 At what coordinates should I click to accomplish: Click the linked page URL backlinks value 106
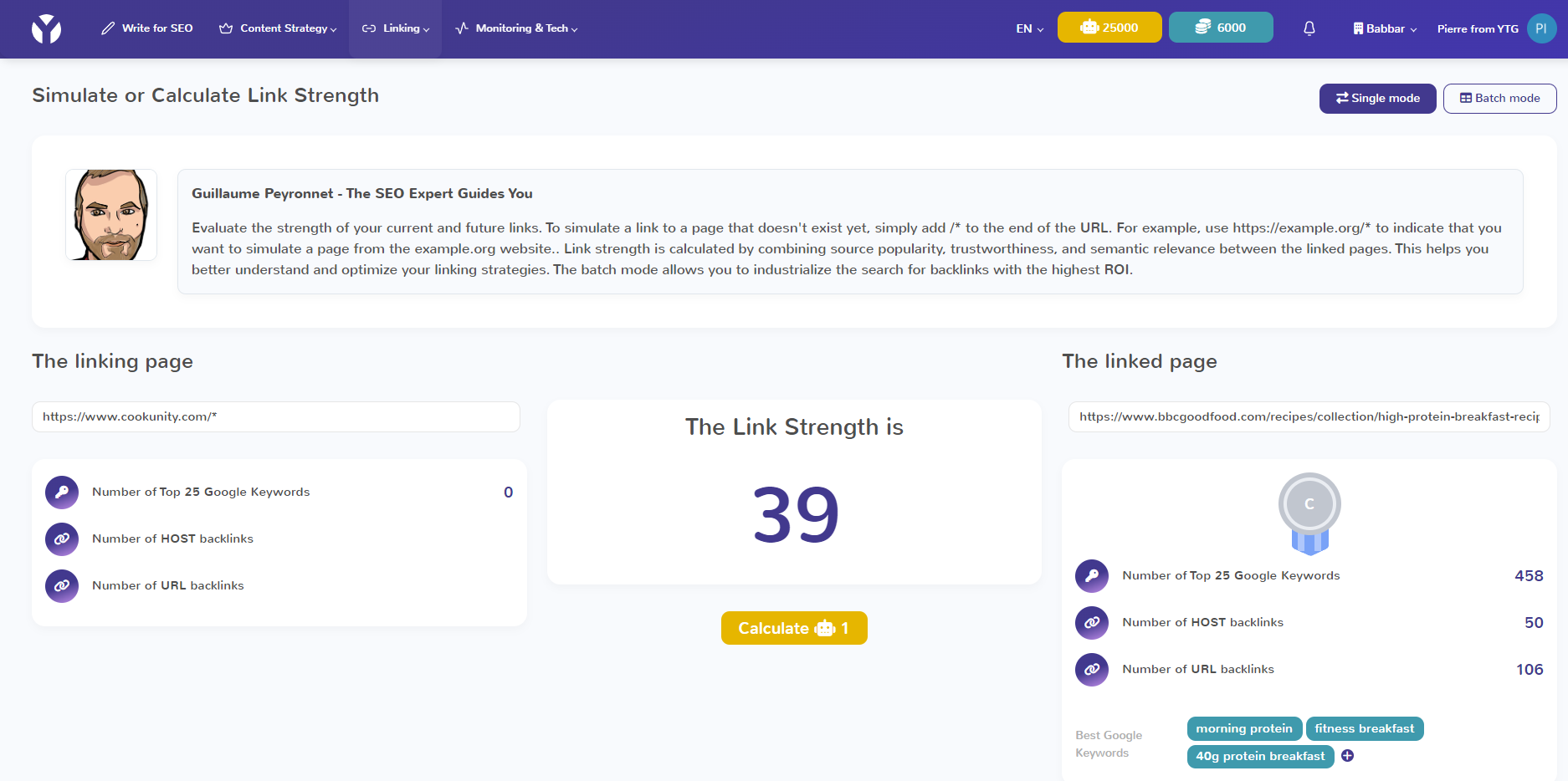tap(1530, 670)
